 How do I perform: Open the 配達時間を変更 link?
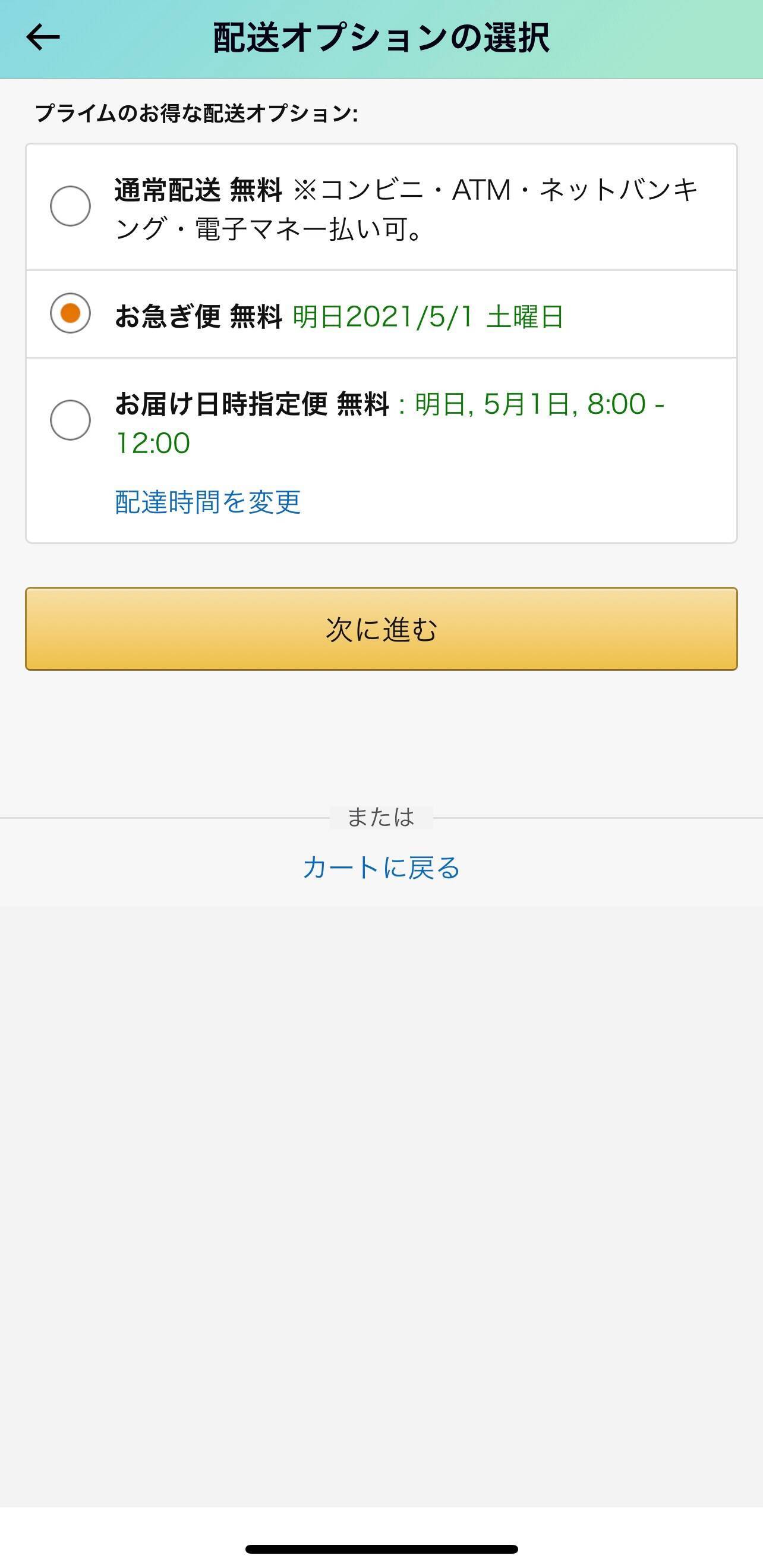click(207, 502)
